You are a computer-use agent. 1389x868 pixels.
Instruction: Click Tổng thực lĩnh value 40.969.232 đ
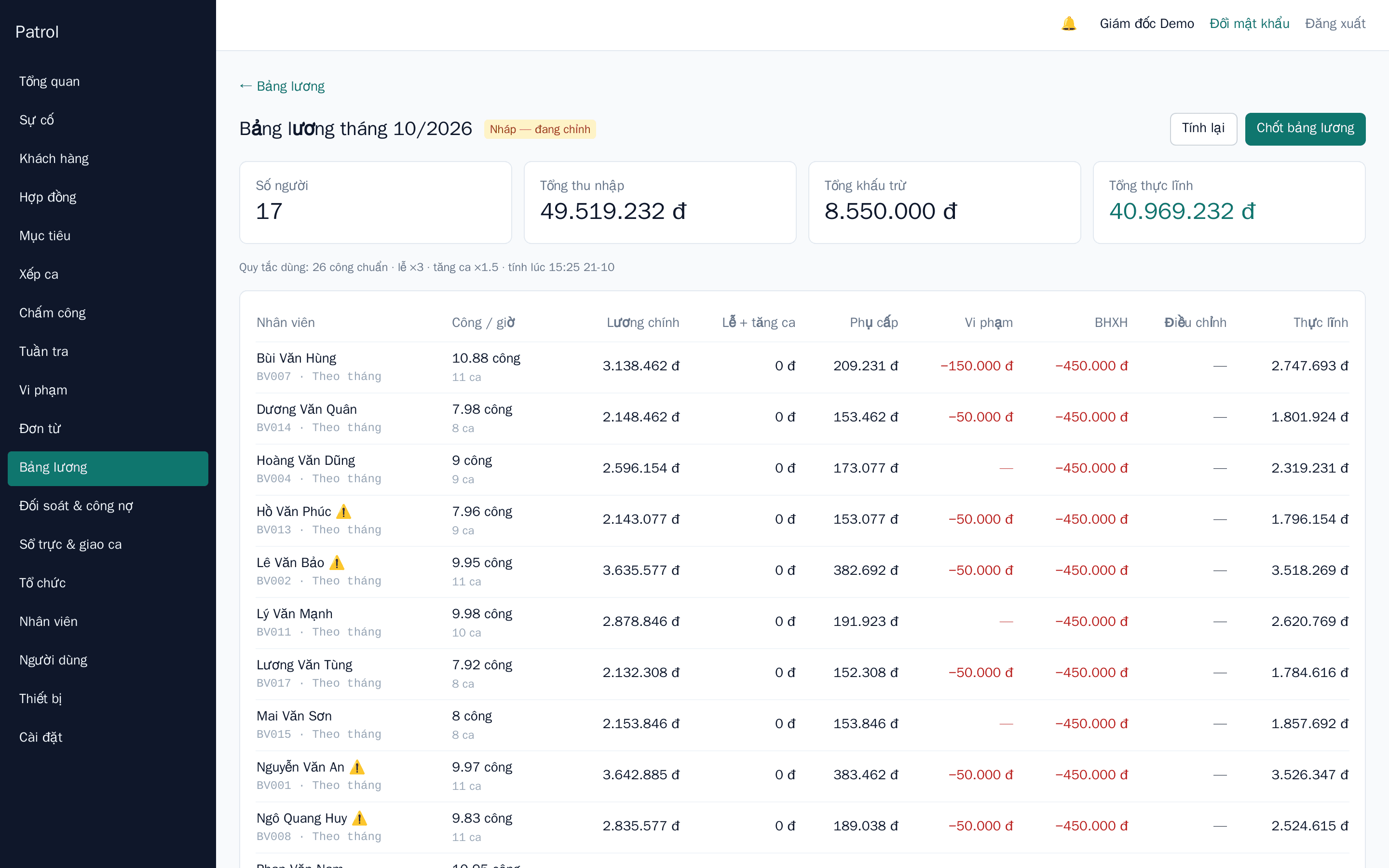(1182, 211)
